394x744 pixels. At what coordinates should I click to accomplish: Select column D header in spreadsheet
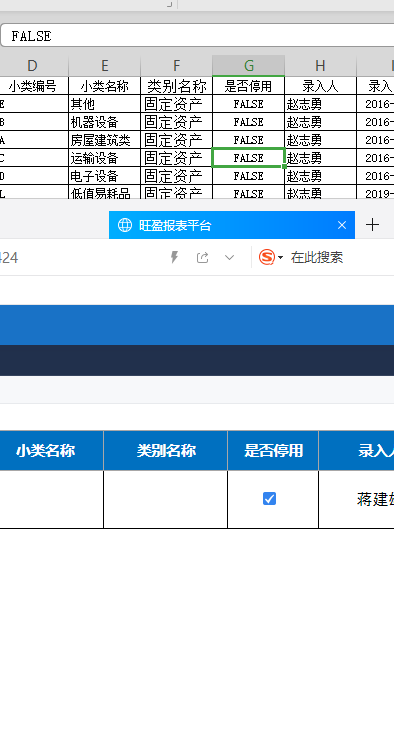(x=32, y=66)
